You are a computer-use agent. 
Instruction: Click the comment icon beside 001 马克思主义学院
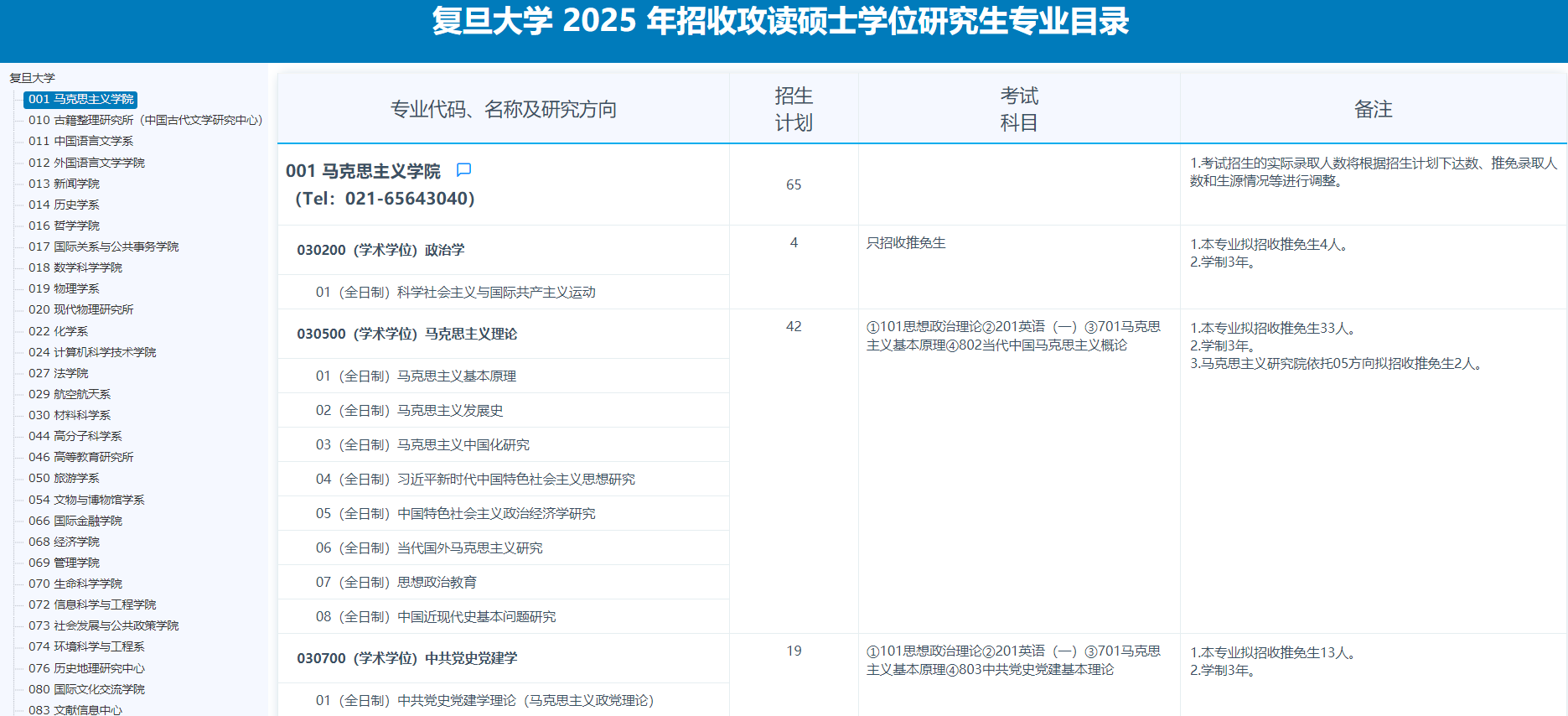coord(463,170)
